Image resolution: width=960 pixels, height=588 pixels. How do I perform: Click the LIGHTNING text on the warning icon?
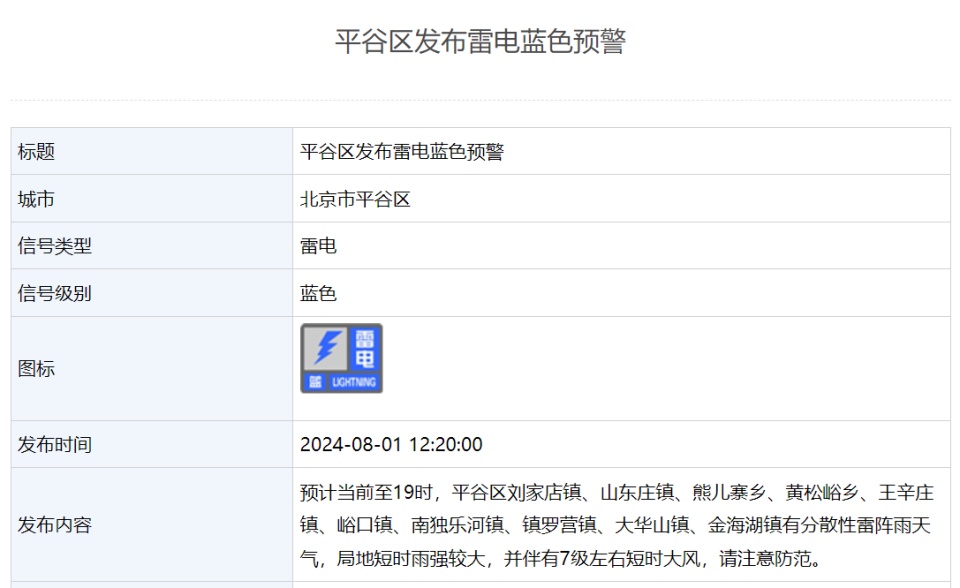[x=354, y=382]
